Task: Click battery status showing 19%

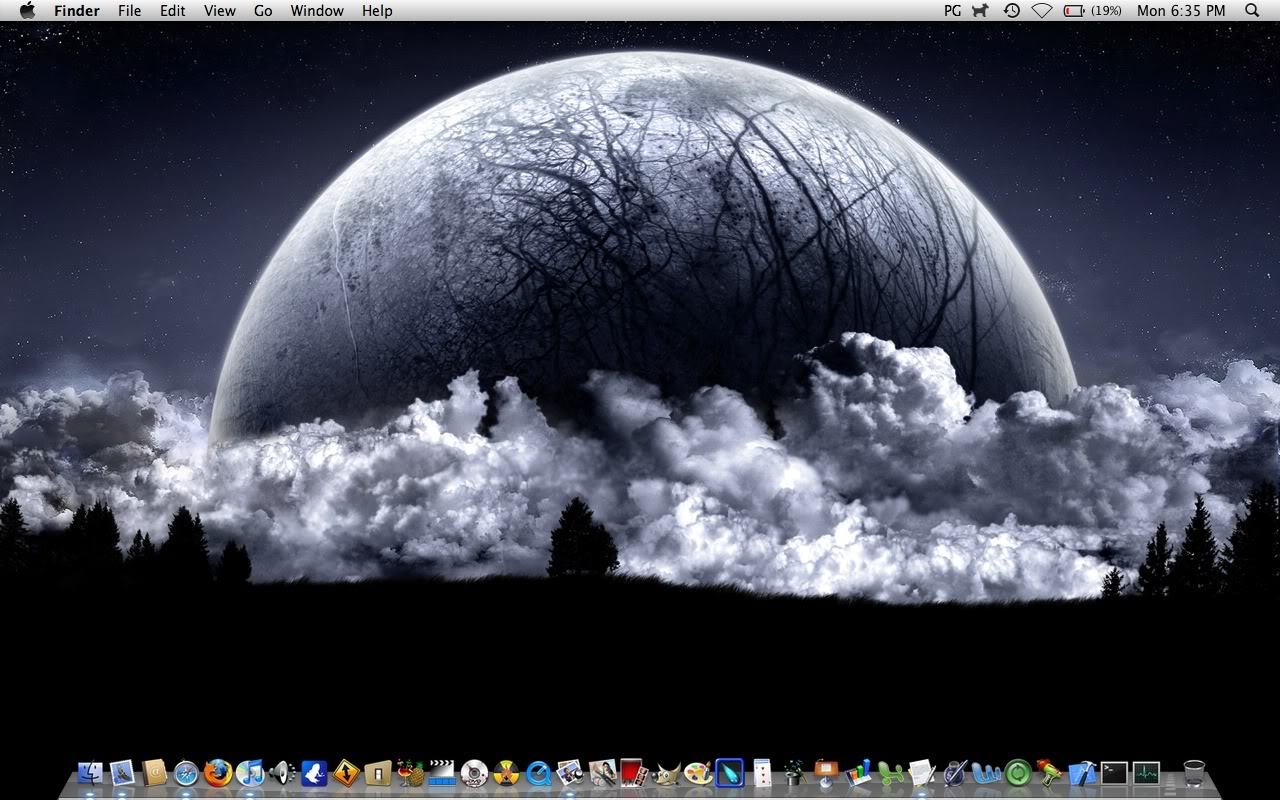Action: [x=1092, y=10]
